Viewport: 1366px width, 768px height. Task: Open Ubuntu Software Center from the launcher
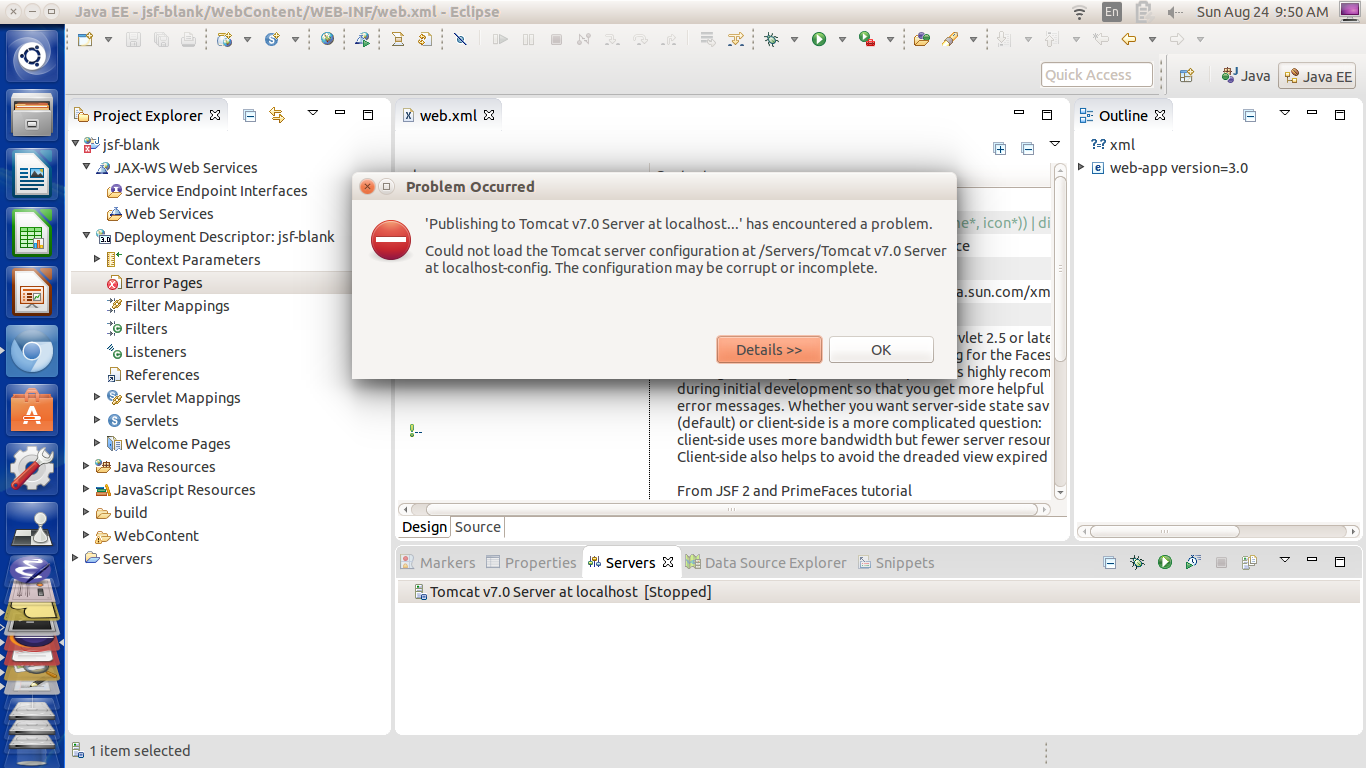click(32, 410)
